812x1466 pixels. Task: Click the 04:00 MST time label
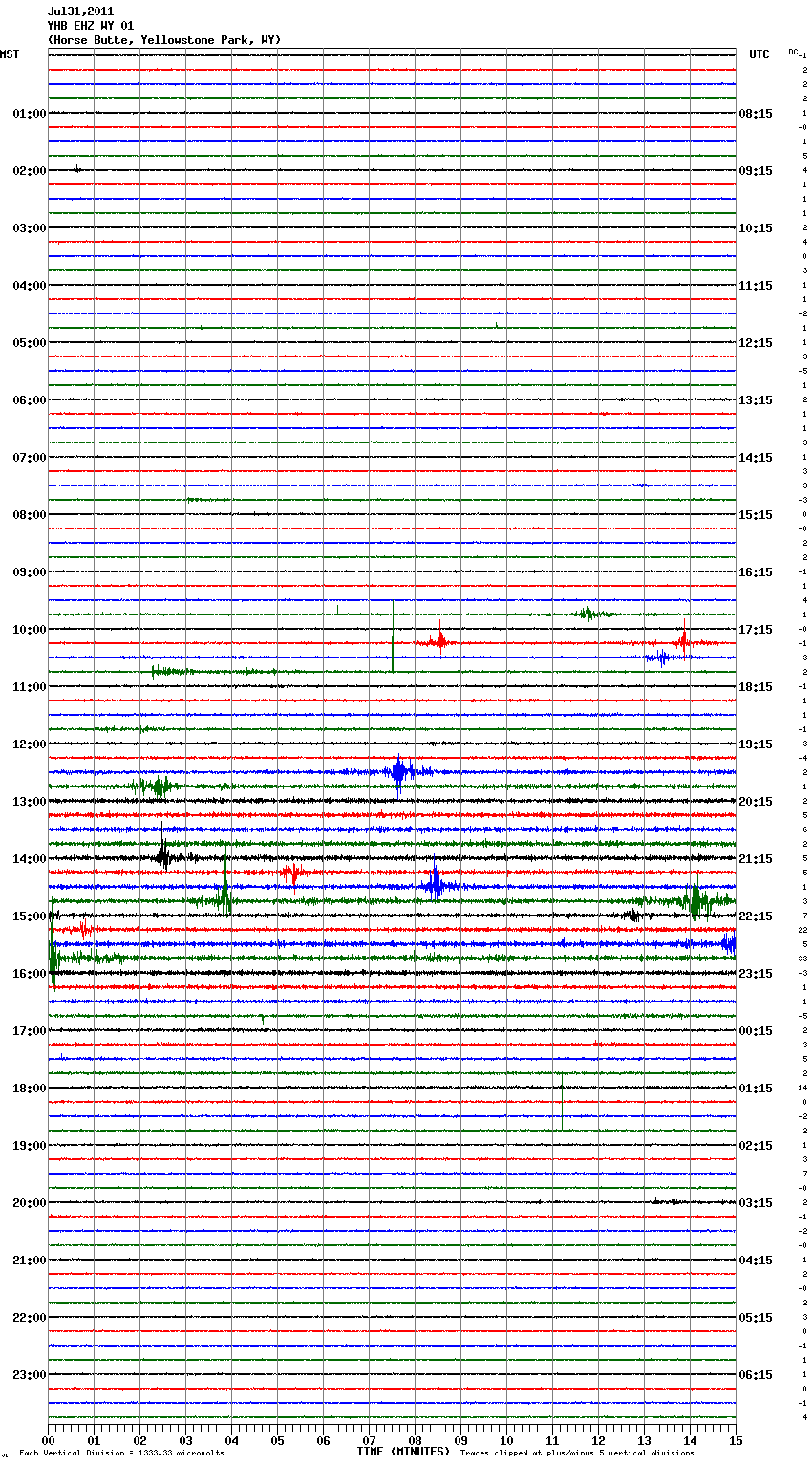tap(29, 286)
